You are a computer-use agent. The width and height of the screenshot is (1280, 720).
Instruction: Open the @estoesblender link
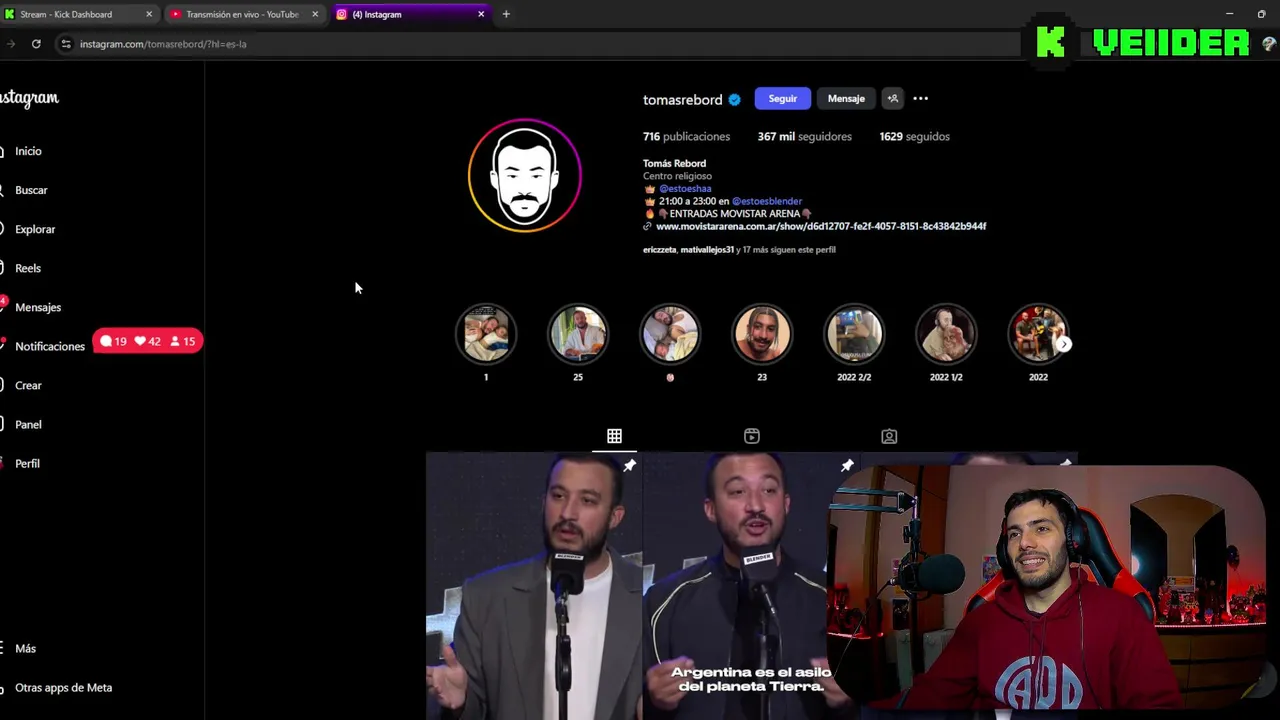click(x=767, y=201)
